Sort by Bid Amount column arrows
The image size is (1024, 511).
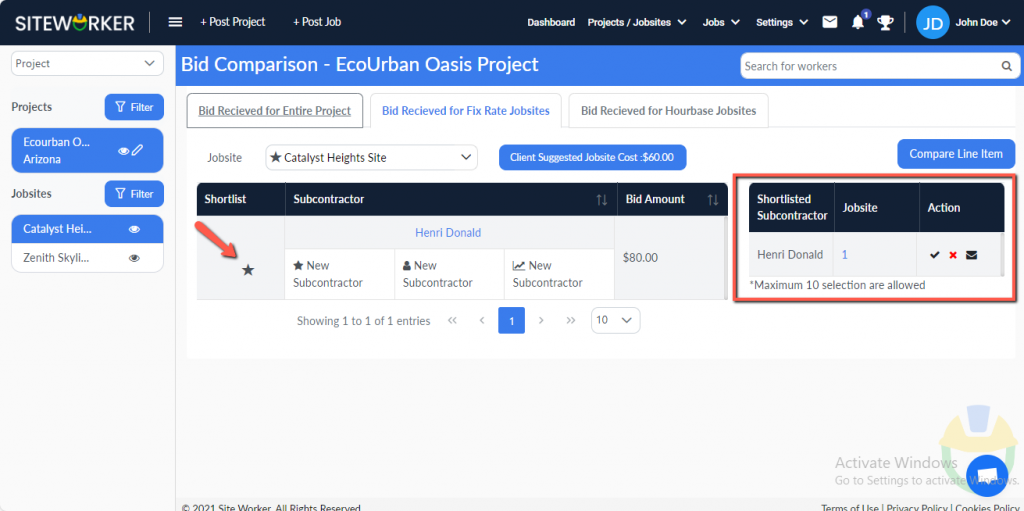tap(713, 199)
